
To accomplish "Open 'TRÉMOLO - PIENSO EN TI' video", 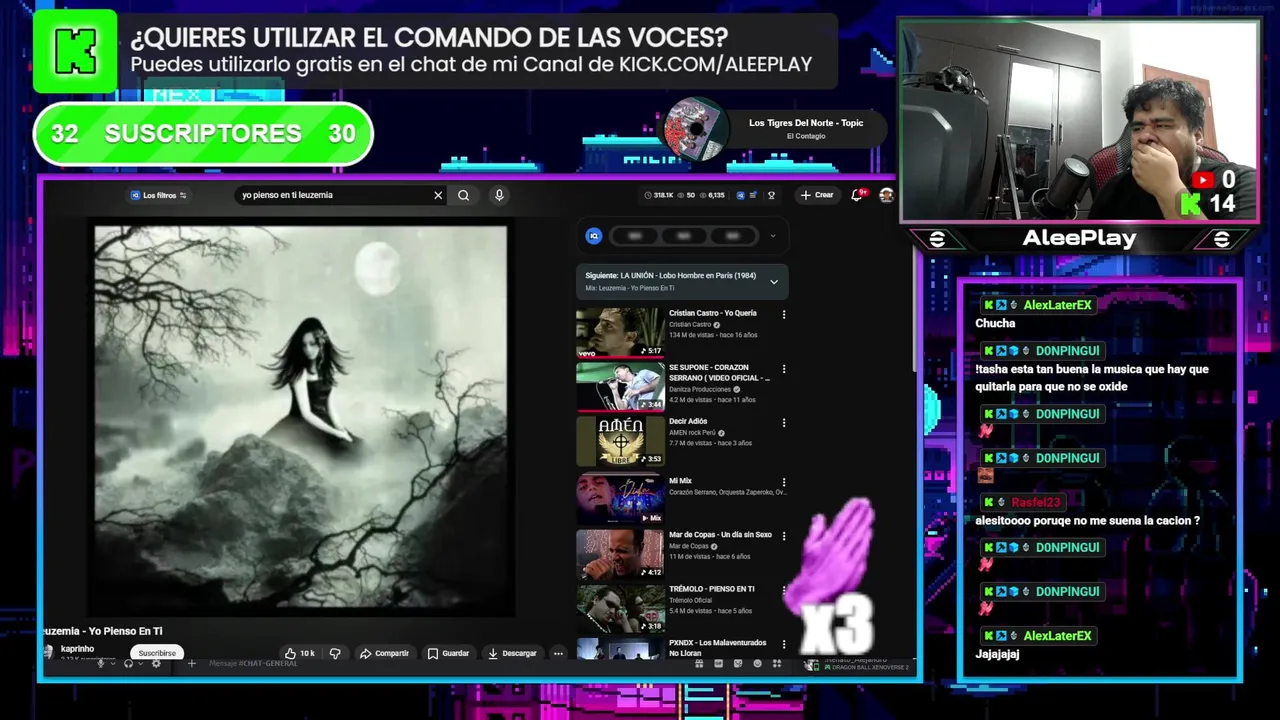I will coord(619,607).
